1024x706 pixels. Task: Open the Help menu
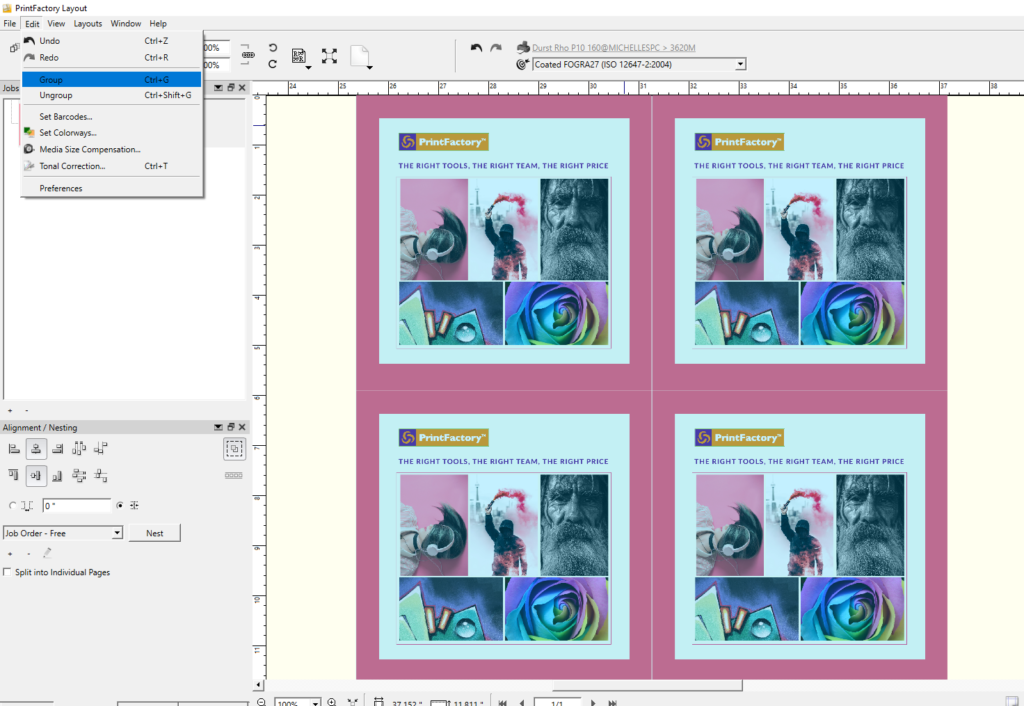[158, 24]
